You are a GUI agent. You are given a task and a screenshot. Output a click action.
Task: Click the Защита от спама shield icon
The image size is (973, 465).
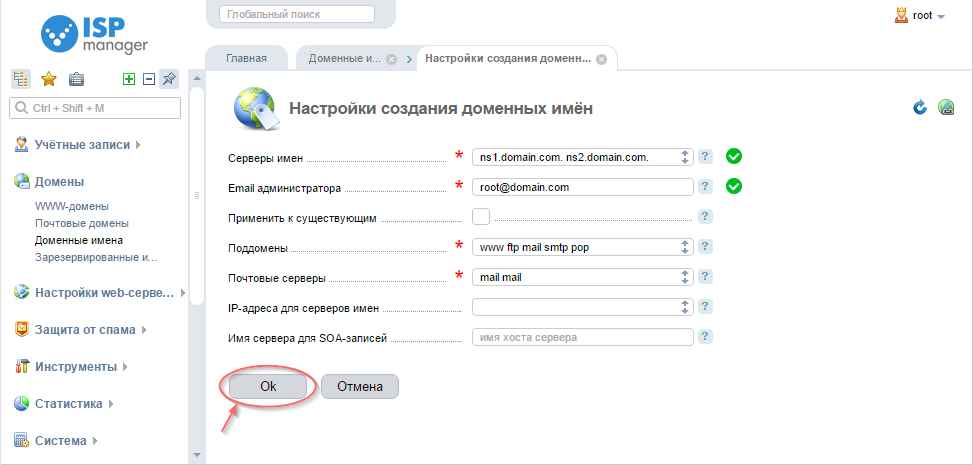click(22, 330)
